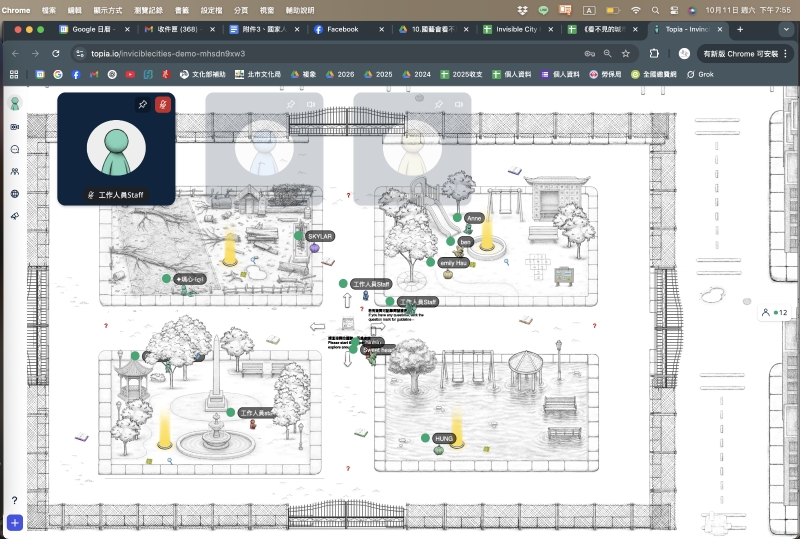The width and height of the screenshot is (800, 539).
Task: Click the yellow glowing beacon near HUNG
Action: pos(457,428)
